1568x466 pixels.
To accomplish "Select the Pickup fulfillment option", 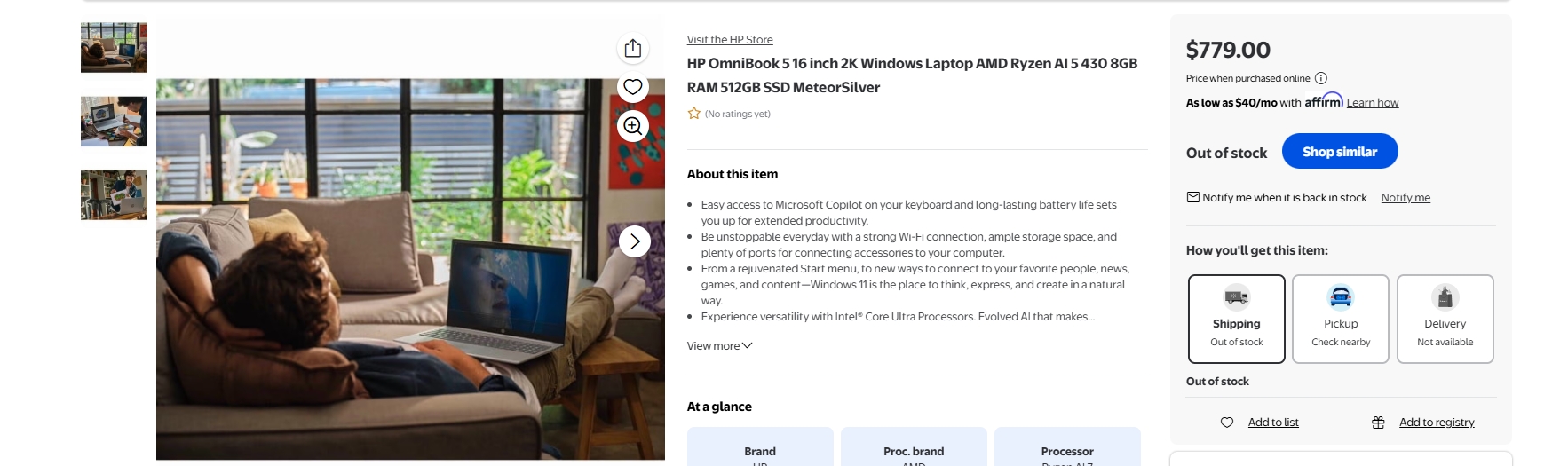I will coord(1341,319).
